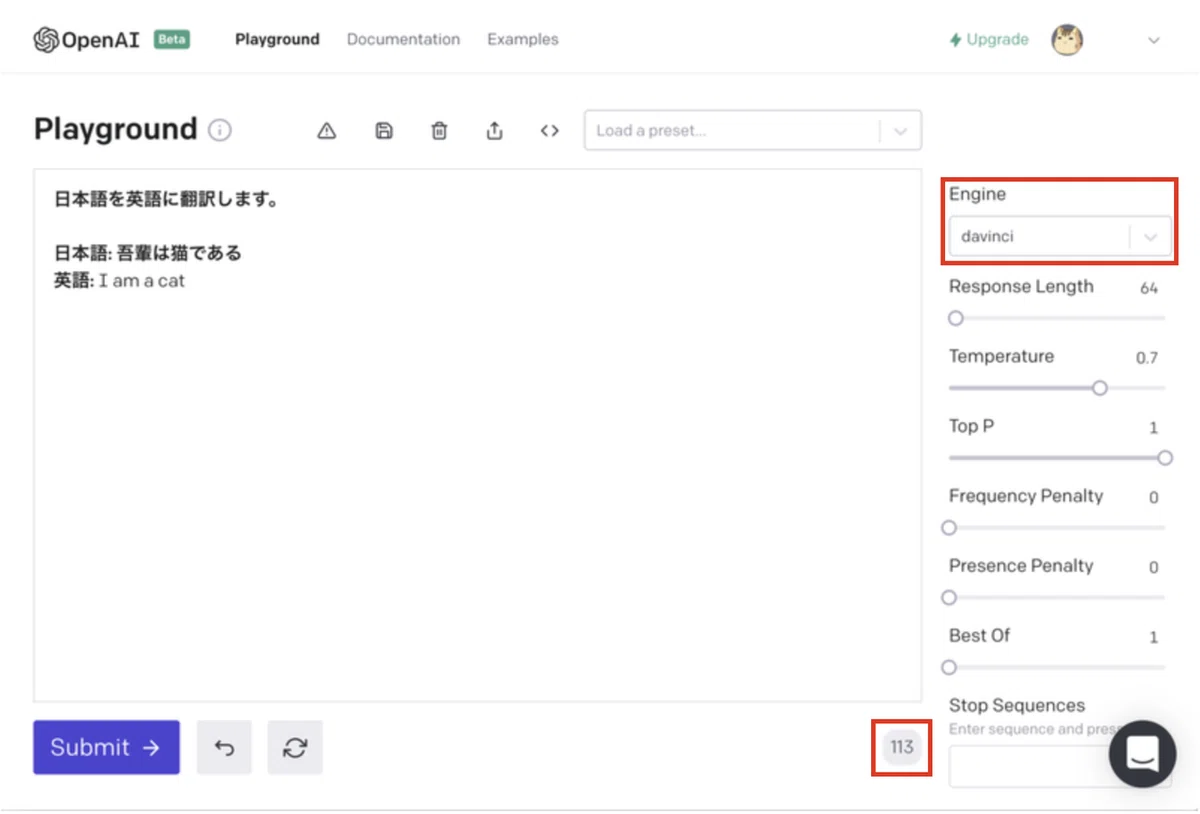Click the Upgrade link
This screenshot has height=814, width=1200.
989,40
